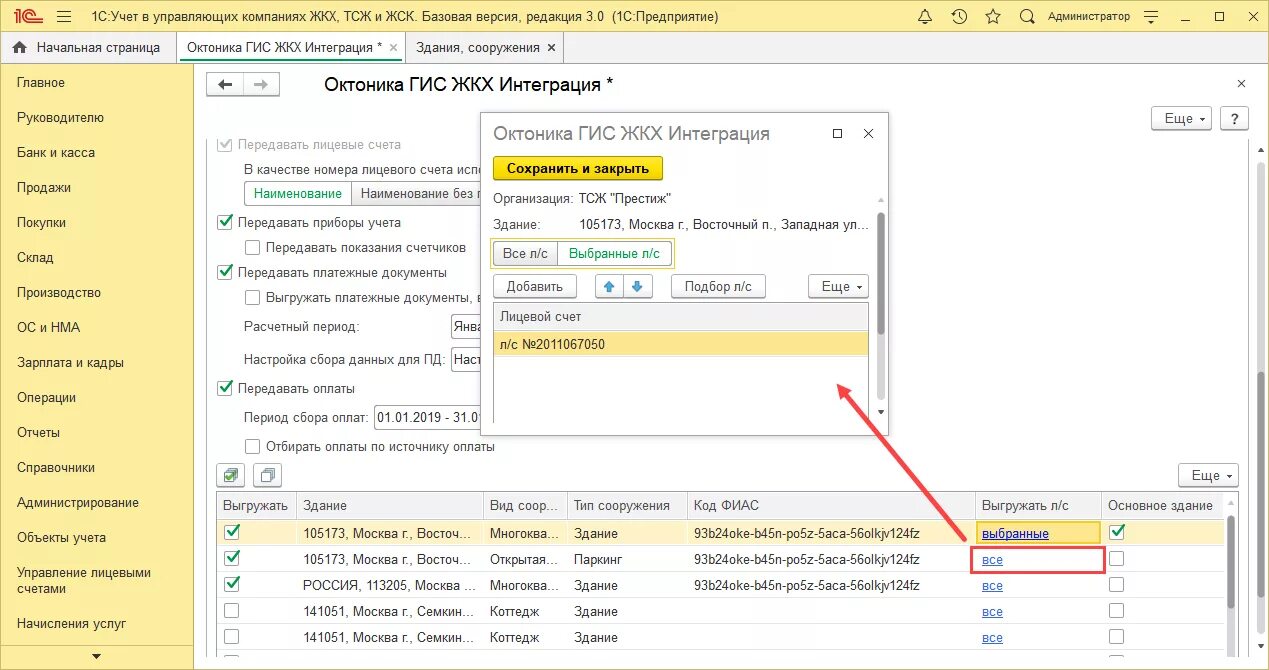Screen dimensions: 1269x670
Task: Click the Период сбора оплат input field
Action: (427, 418)
